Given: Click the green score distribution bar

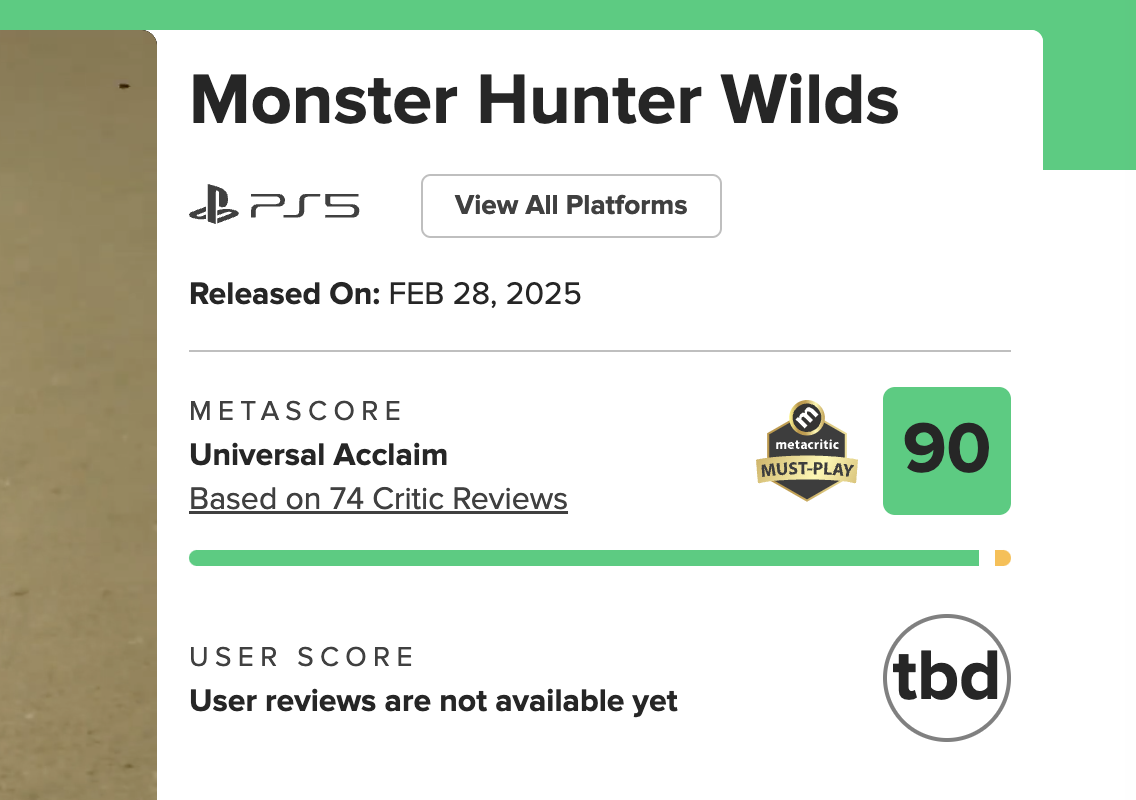Looking at the screenshot, I should [x=584, y=558].
